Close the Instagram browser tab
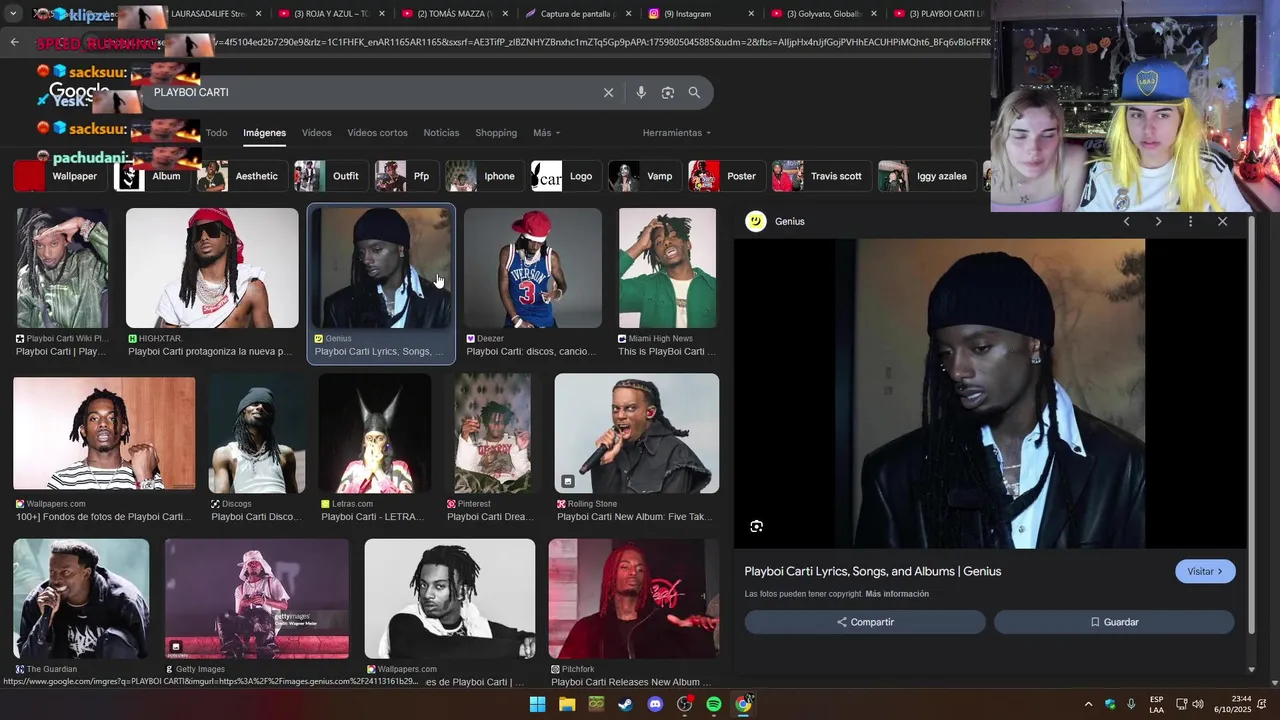Viewport: 1280px width, 720px height. coord(751,14)
